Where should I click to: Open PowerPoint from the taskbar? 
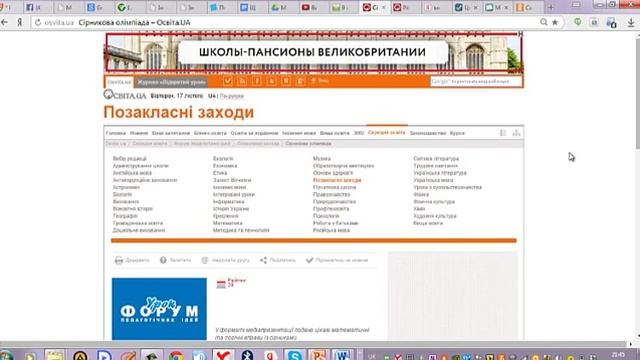(x=318, y=356)
